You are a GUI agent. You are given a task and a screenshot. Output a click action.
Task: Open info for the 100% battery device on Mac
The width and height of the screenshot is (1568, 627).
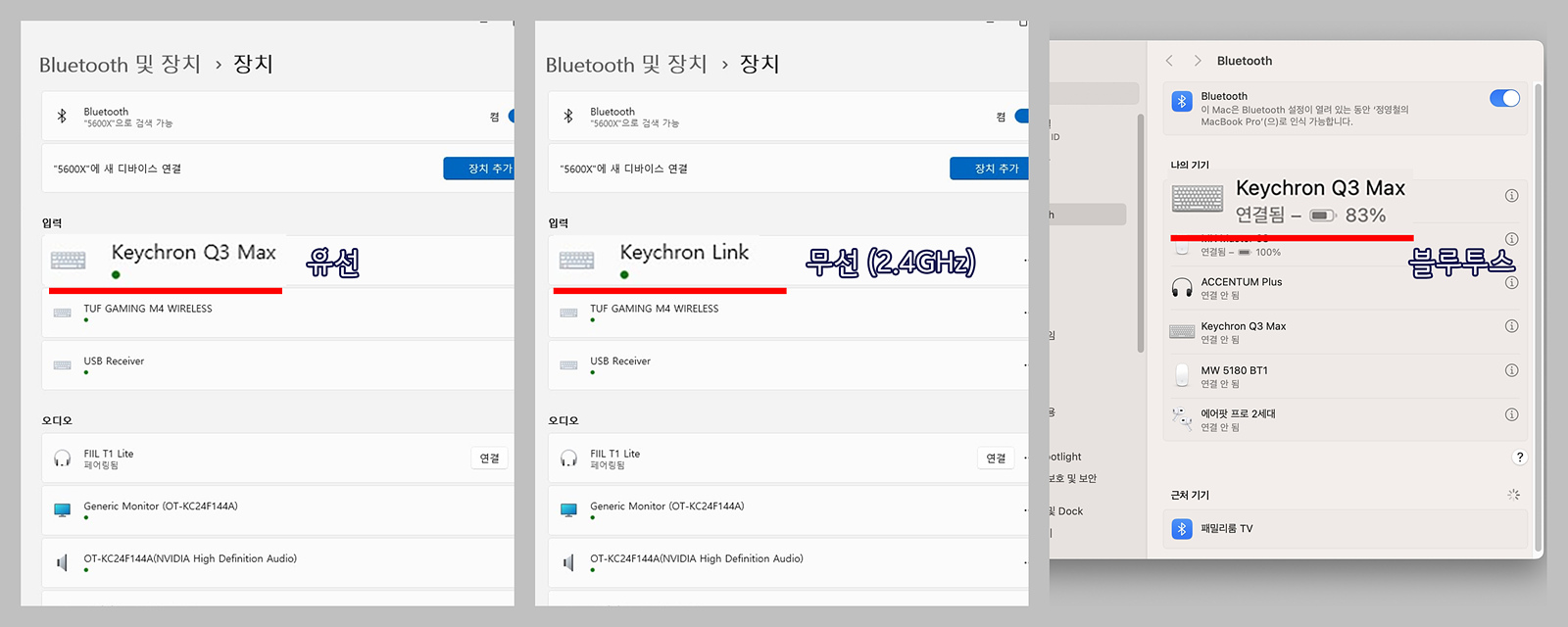(x=1512, y=239)
